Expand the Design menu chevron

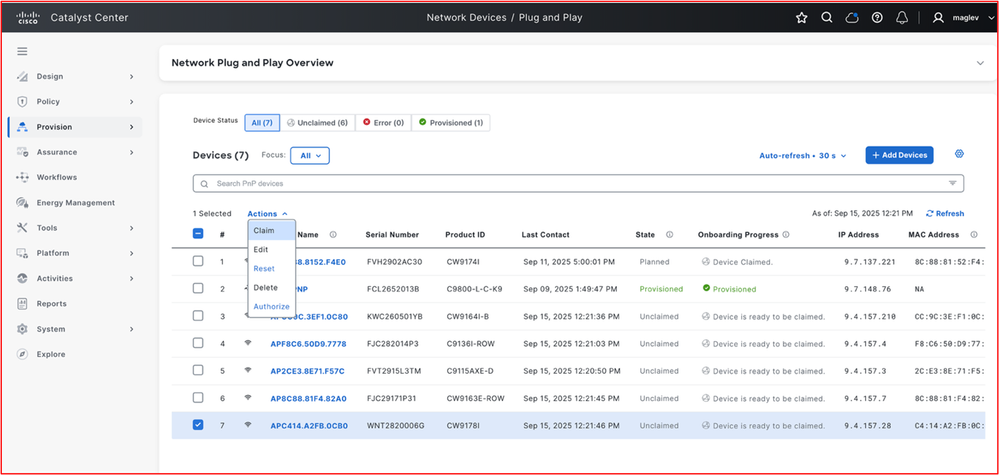(132, 76)
